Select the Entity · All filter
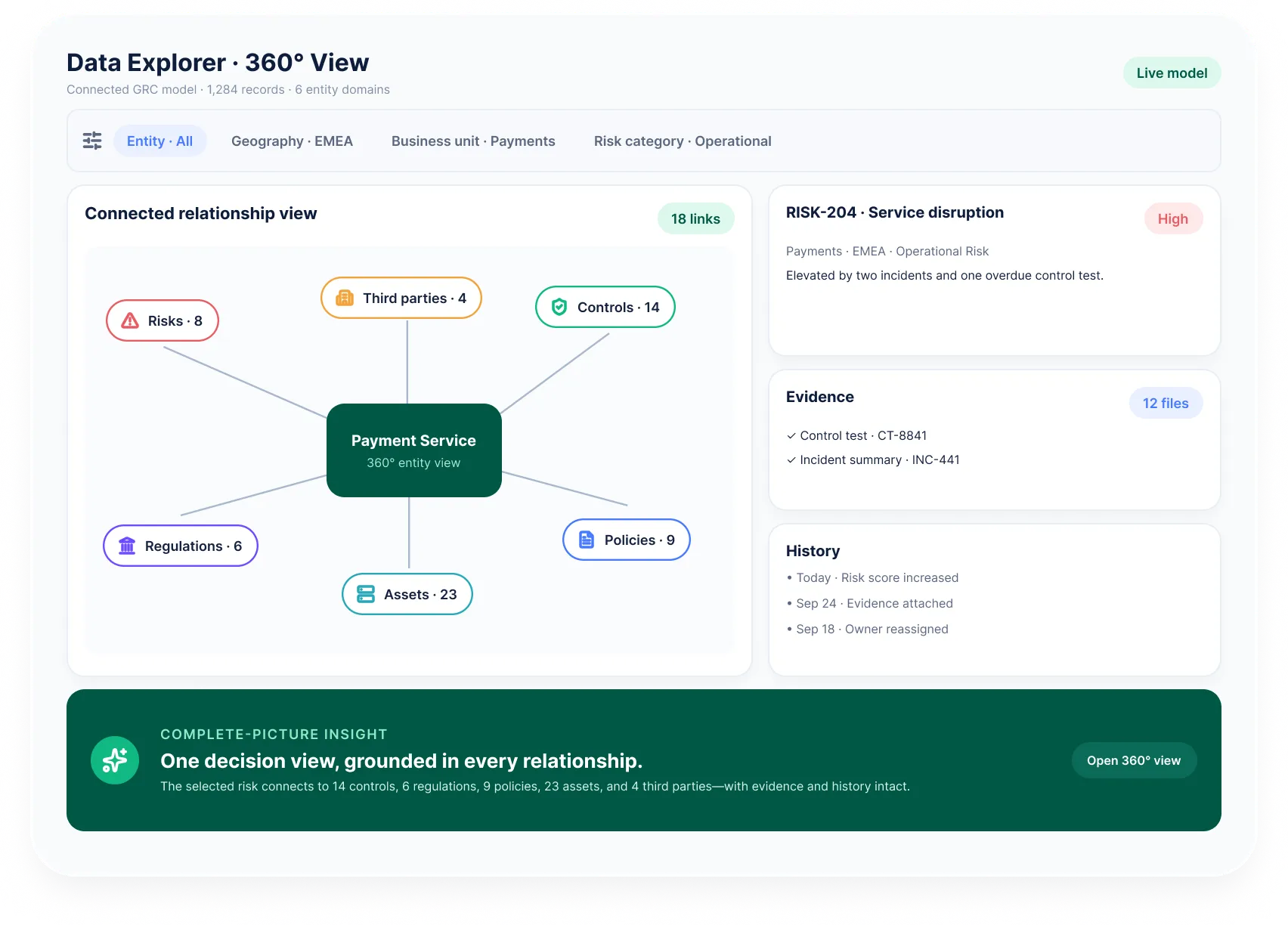Viewport: 1288px width, 925px height. coord(160,141)
